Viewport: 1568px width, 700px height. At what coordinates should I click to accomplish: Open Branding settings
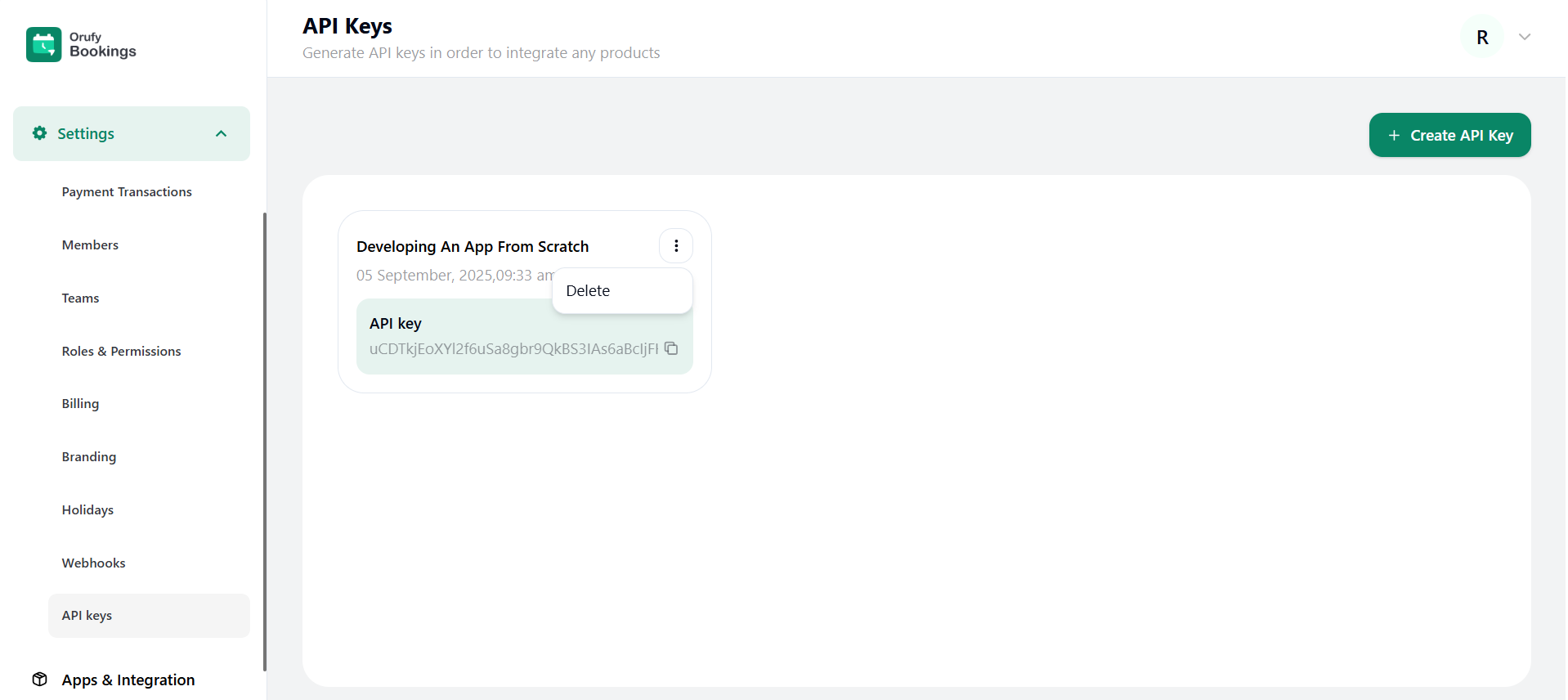(x=89, y=457)
